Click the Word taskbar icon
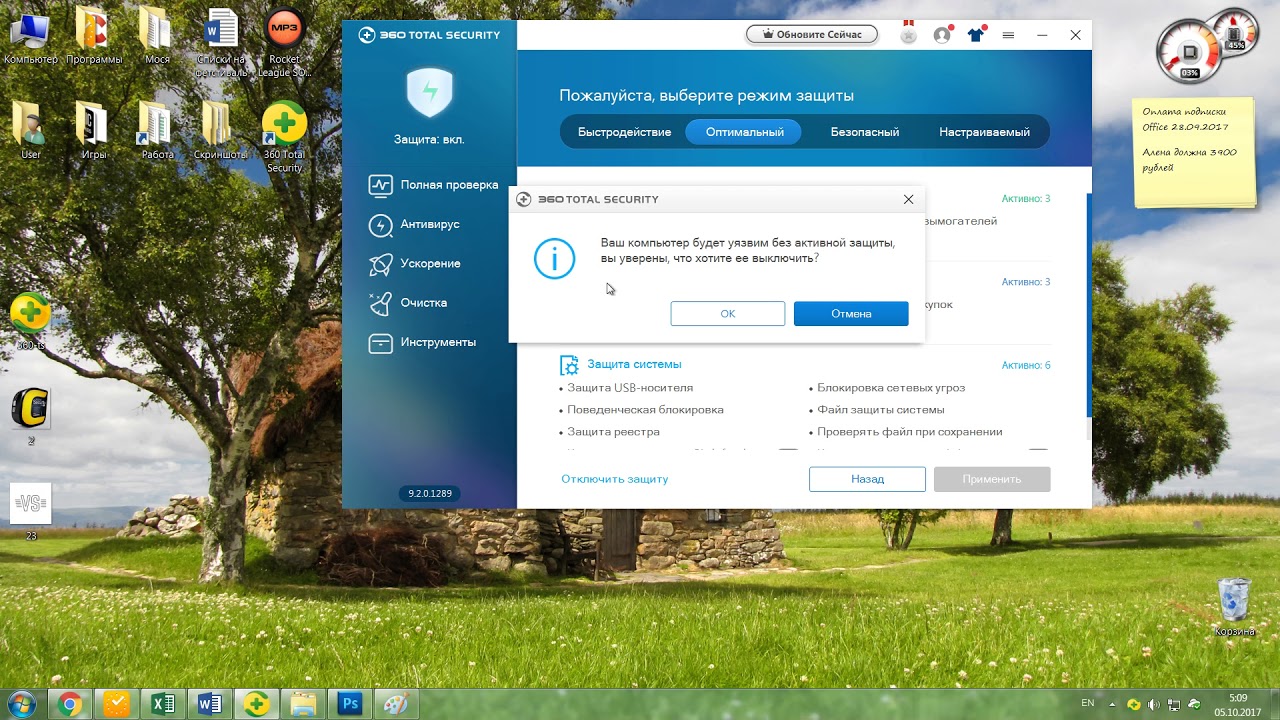This screenshot has width=1280, height=720. tap(210, 704)
